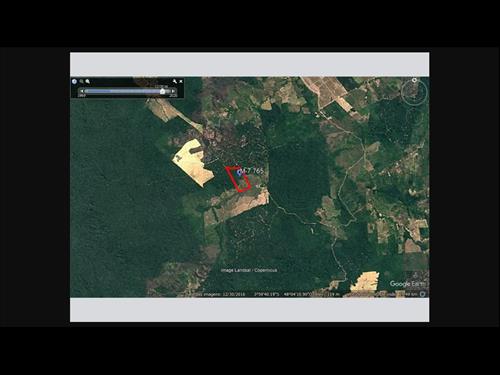Close the historical imagery time slider panel
Viewport: 500px width, 375px height.
[181, 81]
